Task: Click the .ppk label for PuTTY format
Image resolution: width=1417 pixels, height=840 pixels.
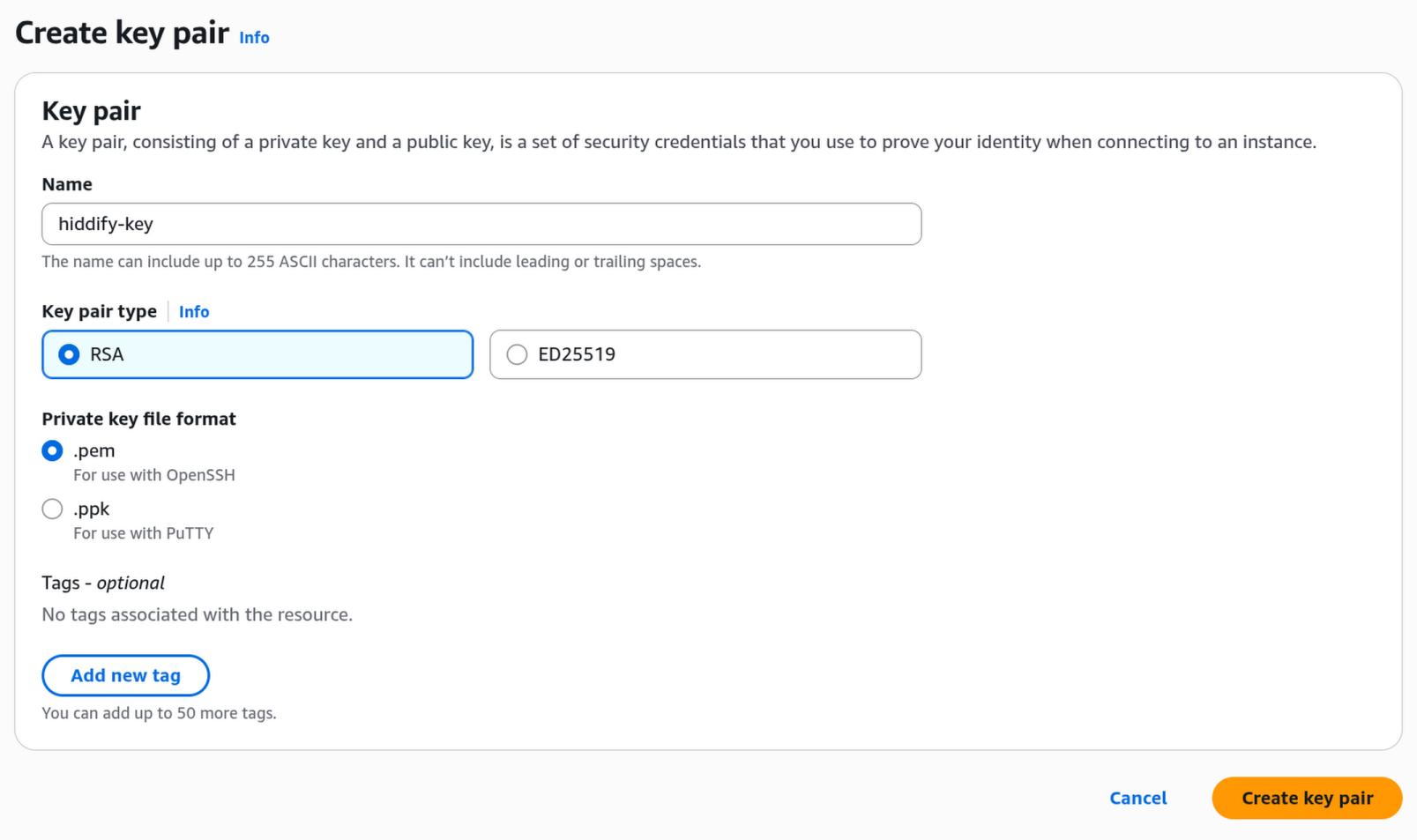Action: click(x=91, y=509)
